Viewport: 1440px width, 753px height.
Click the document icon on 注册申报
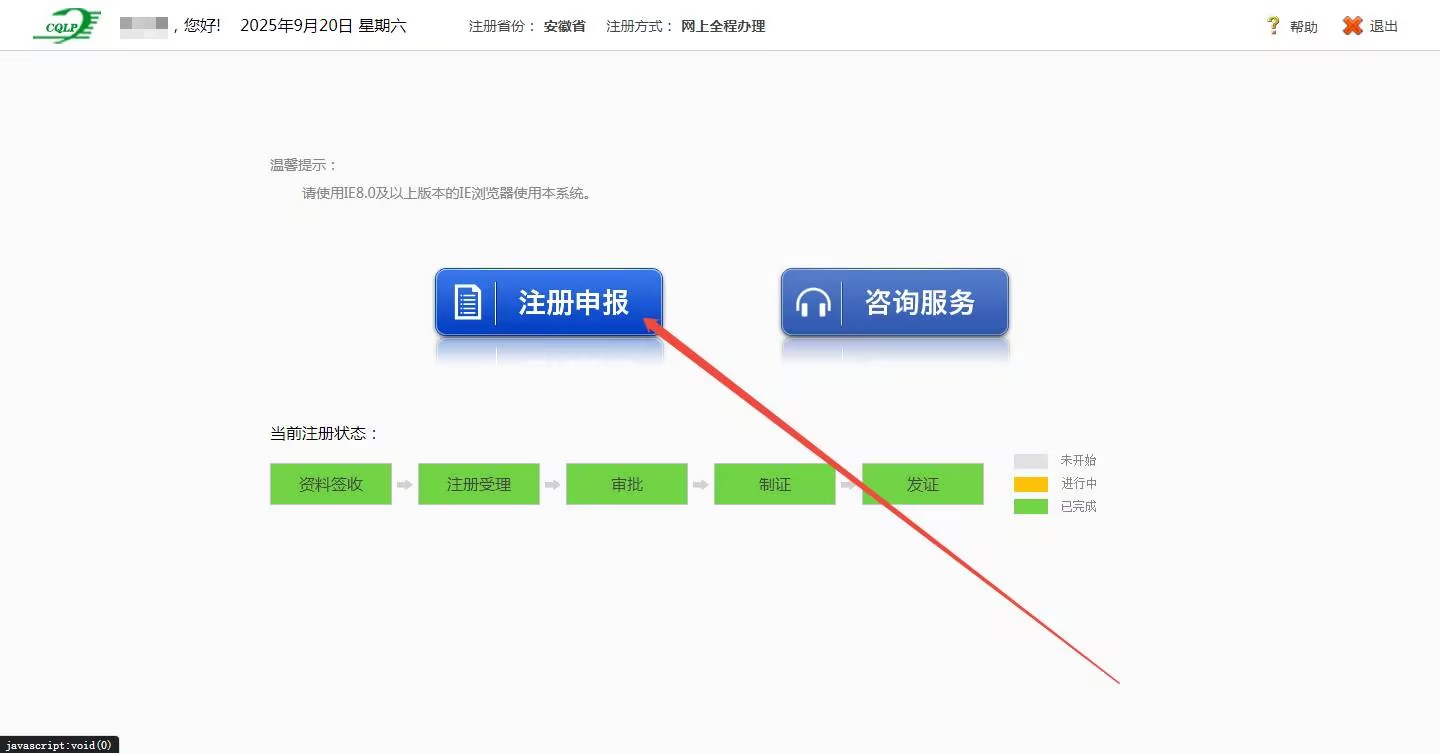pos(468,302)
